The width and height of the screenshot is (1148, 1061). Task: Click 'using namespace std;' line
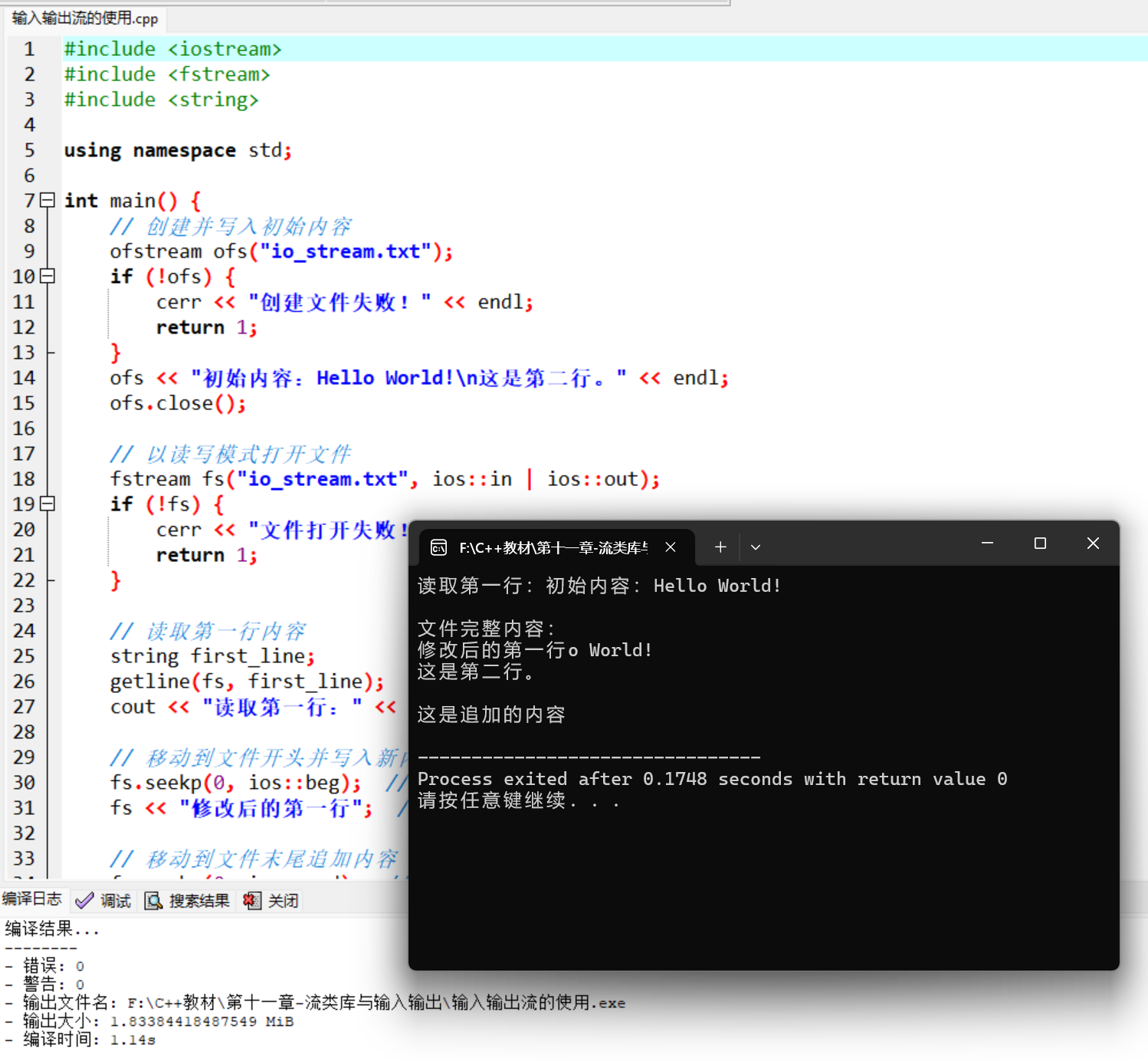pyautogui.click(x=178, y=150)
